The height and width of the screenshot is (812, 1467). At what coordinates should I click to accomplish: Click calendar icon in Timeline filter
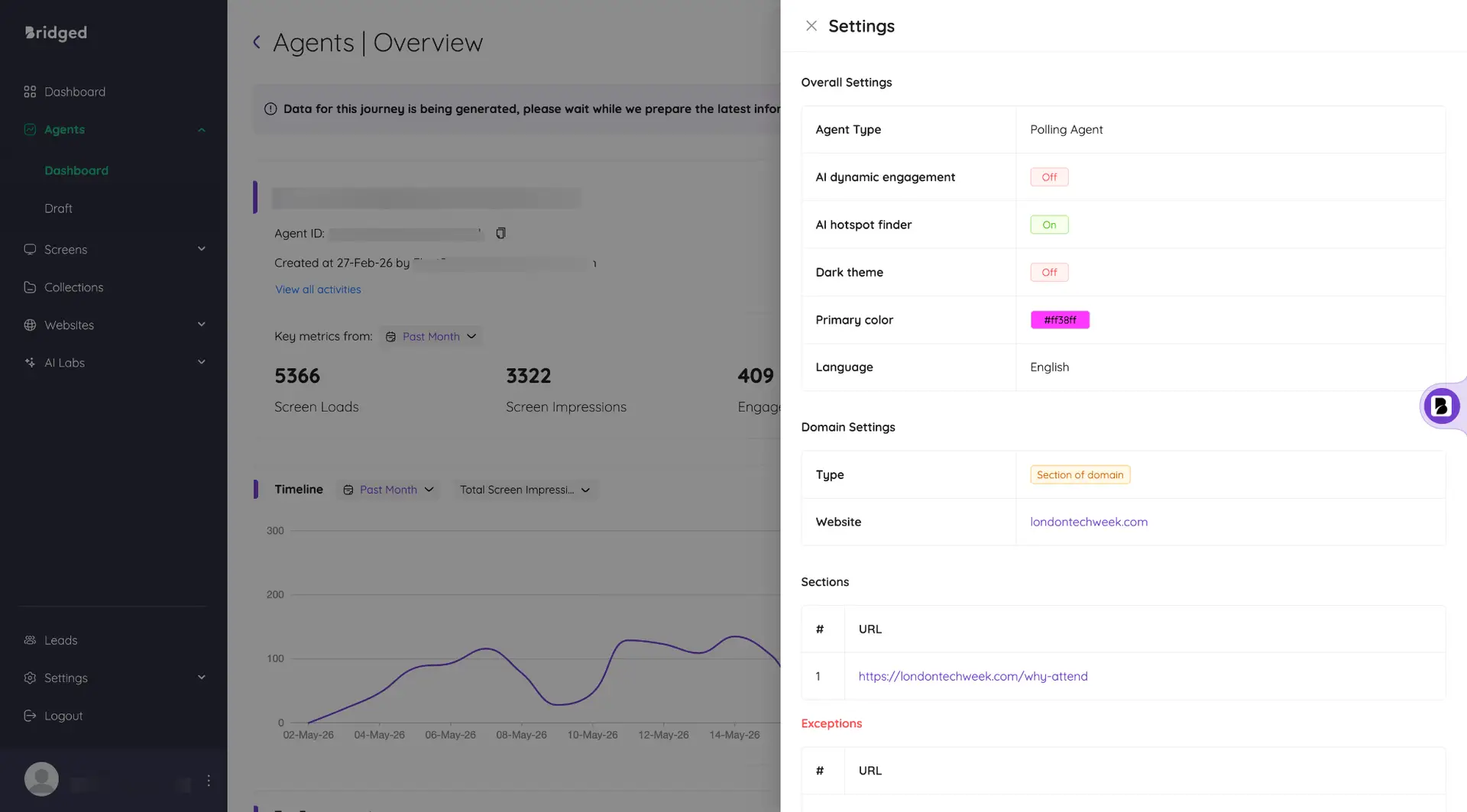tap(348, 490)
